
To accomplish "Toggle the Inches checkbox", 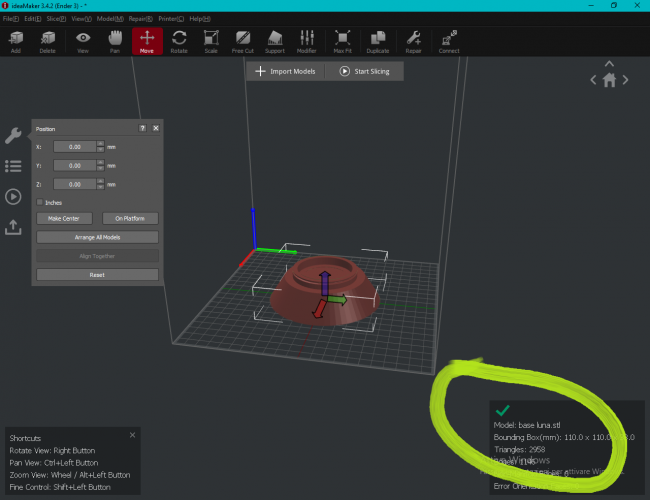I will point(39,202).
